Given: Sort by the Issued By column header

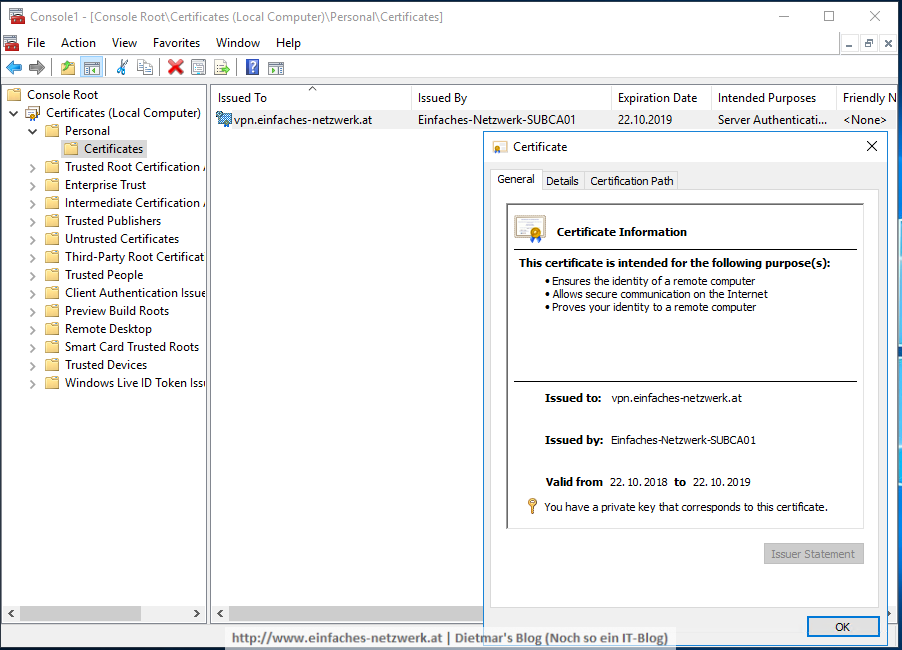Looking at the screenshot, I should (x=511, y=97).
